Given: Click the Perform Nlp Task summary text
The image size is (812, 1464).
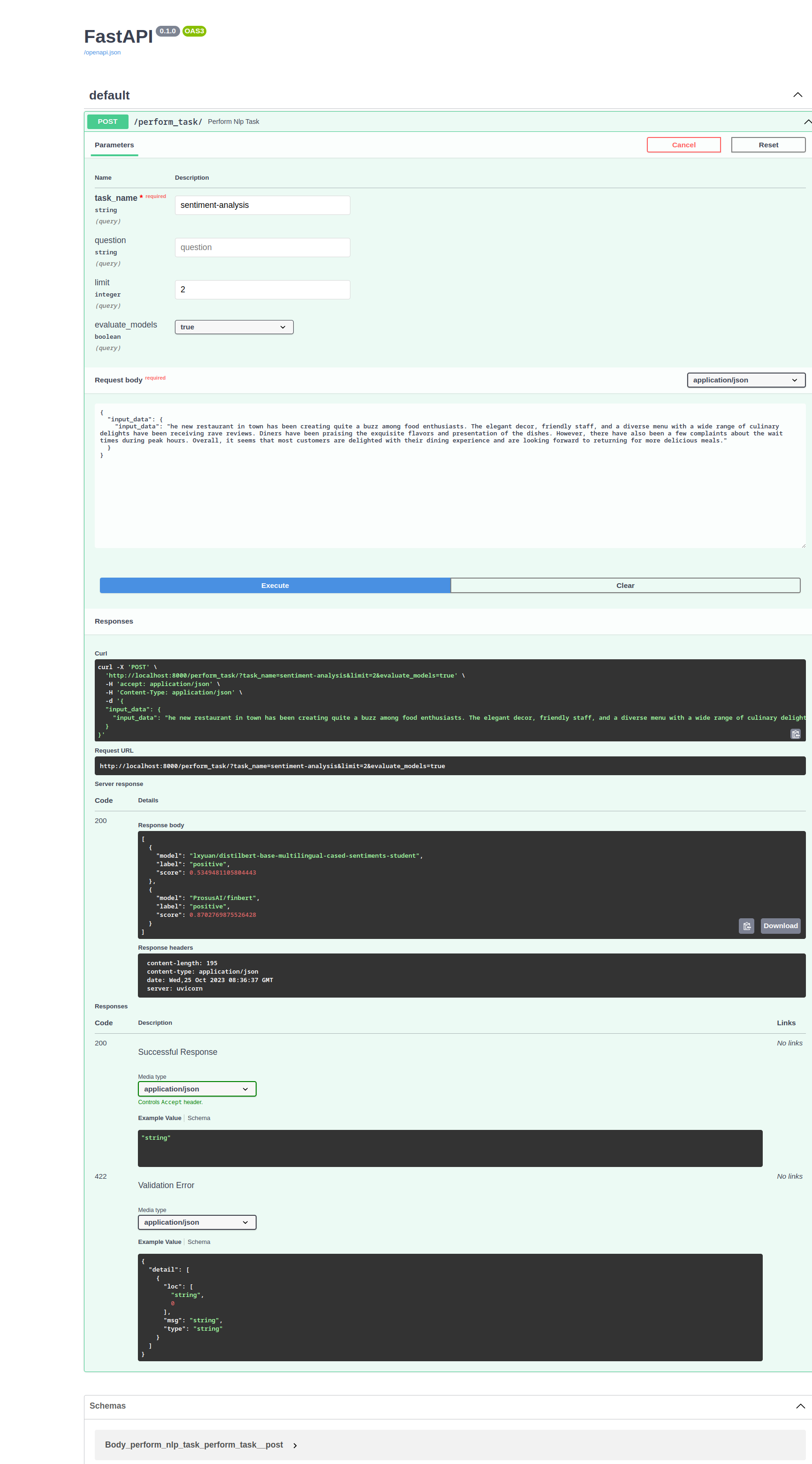Looking at the screenshot, I should tap(234, 122).
